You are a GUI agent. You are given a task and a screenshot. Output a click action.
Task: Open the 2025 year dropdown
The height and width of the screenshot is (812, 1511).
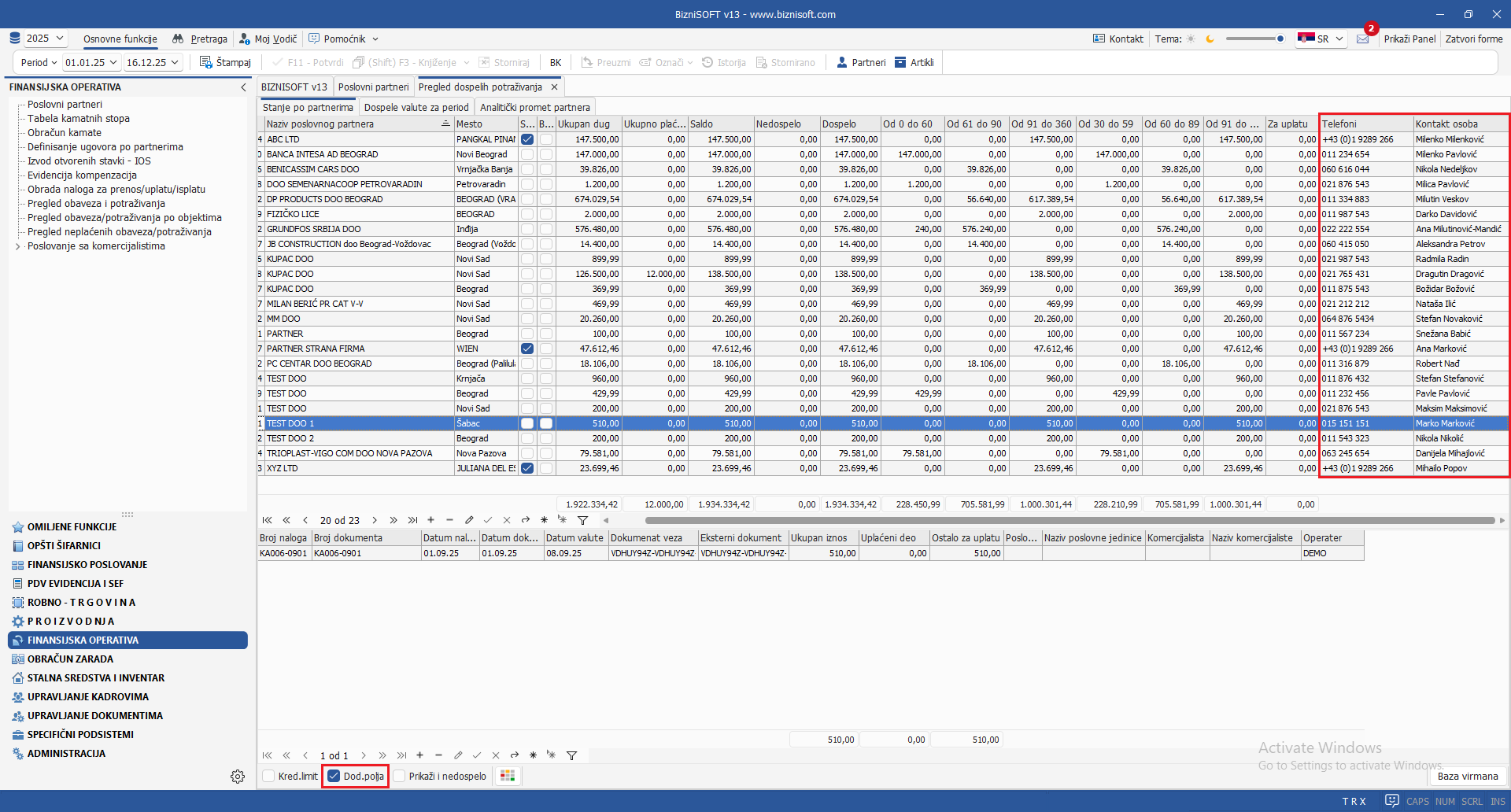point(46,39)
